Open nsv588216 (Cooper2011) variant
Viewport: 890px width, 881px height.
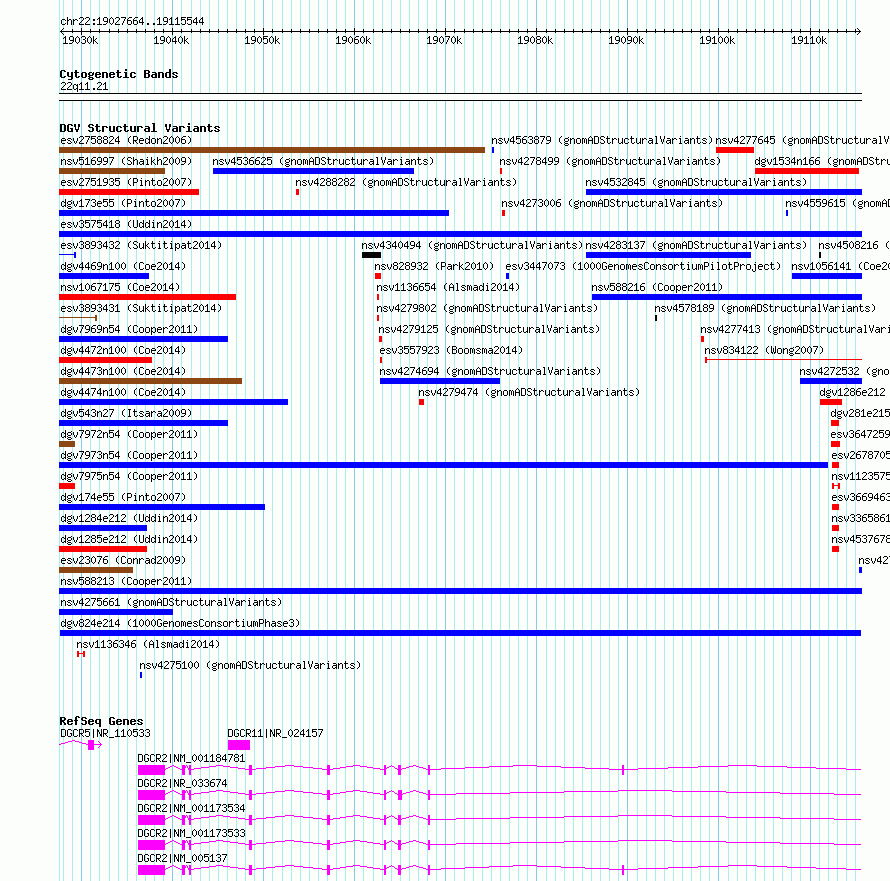[x=657, y=287]
